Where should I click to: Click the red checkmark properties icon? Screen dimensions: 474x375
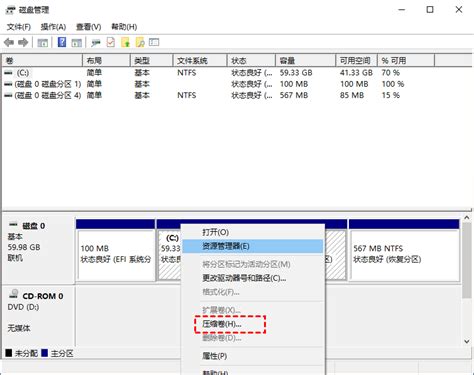111,42
